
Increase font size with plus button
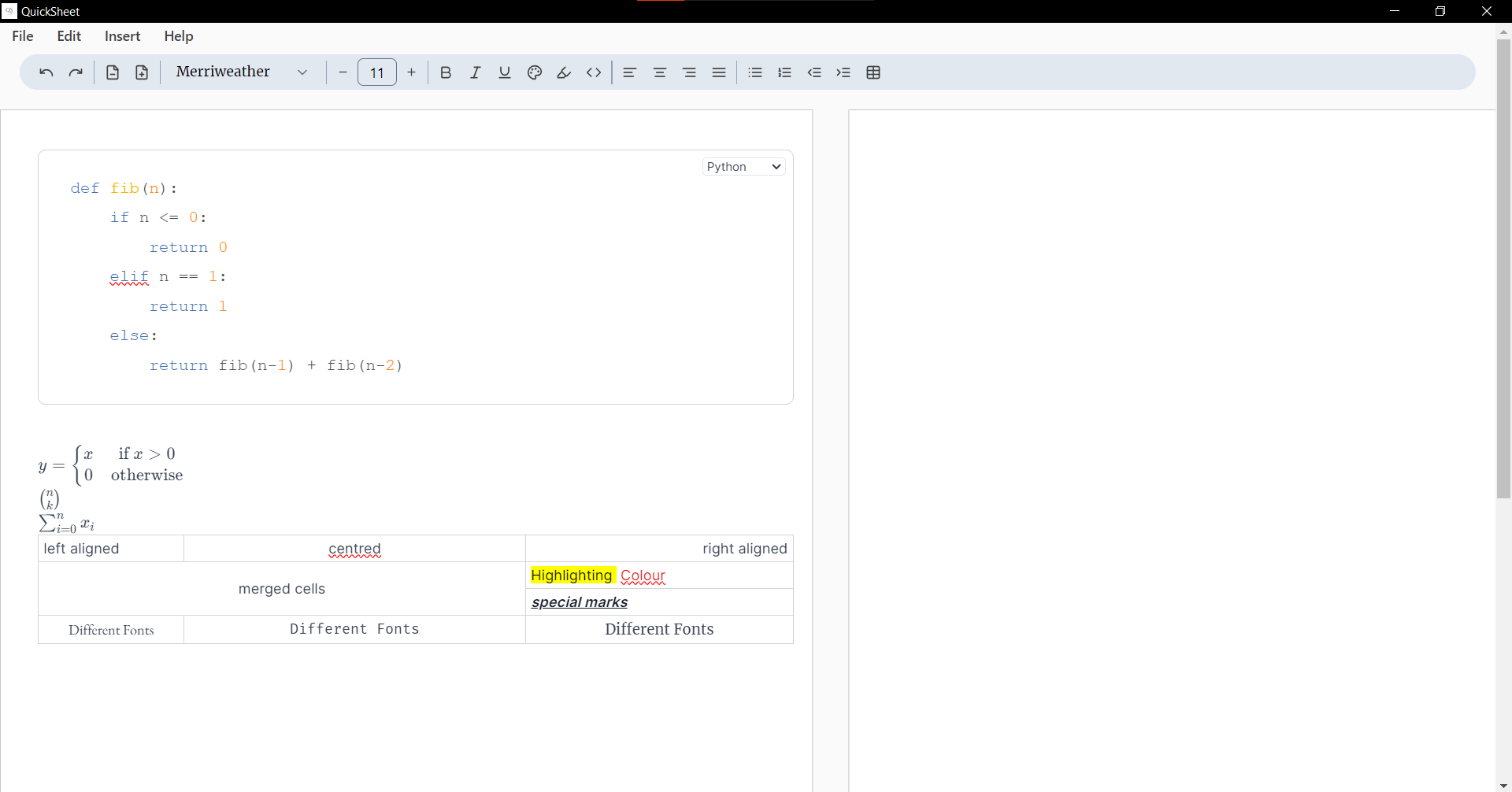click(411, 72)
